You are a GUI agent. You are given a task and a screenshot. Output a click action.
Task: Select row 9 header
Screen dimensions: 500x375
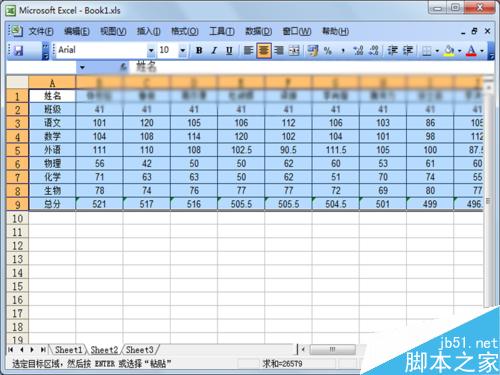coord(17,204)
